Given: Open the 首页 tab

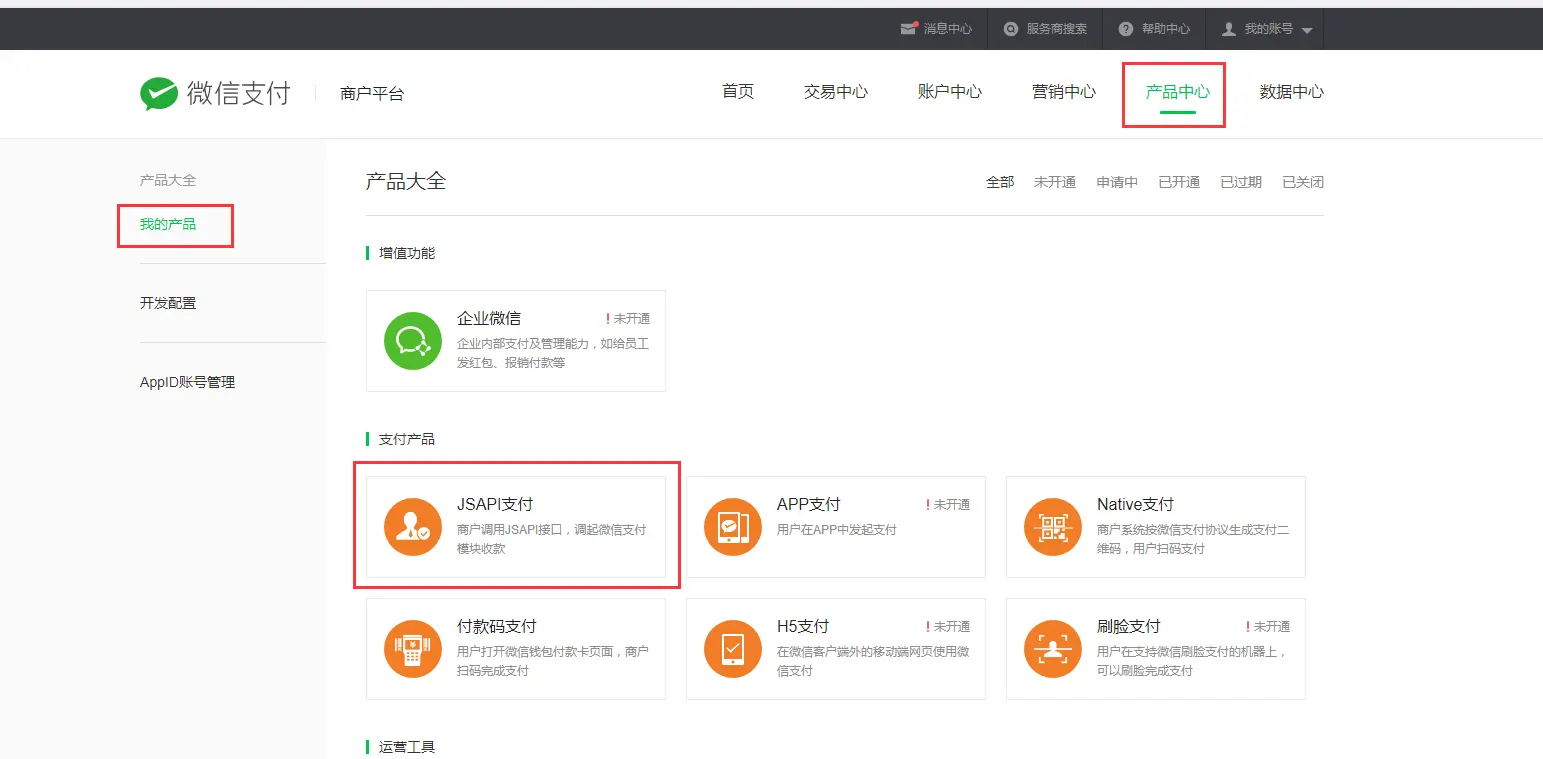Looking at the screenshot, I should pyautogui.click(x=738, y=91).
